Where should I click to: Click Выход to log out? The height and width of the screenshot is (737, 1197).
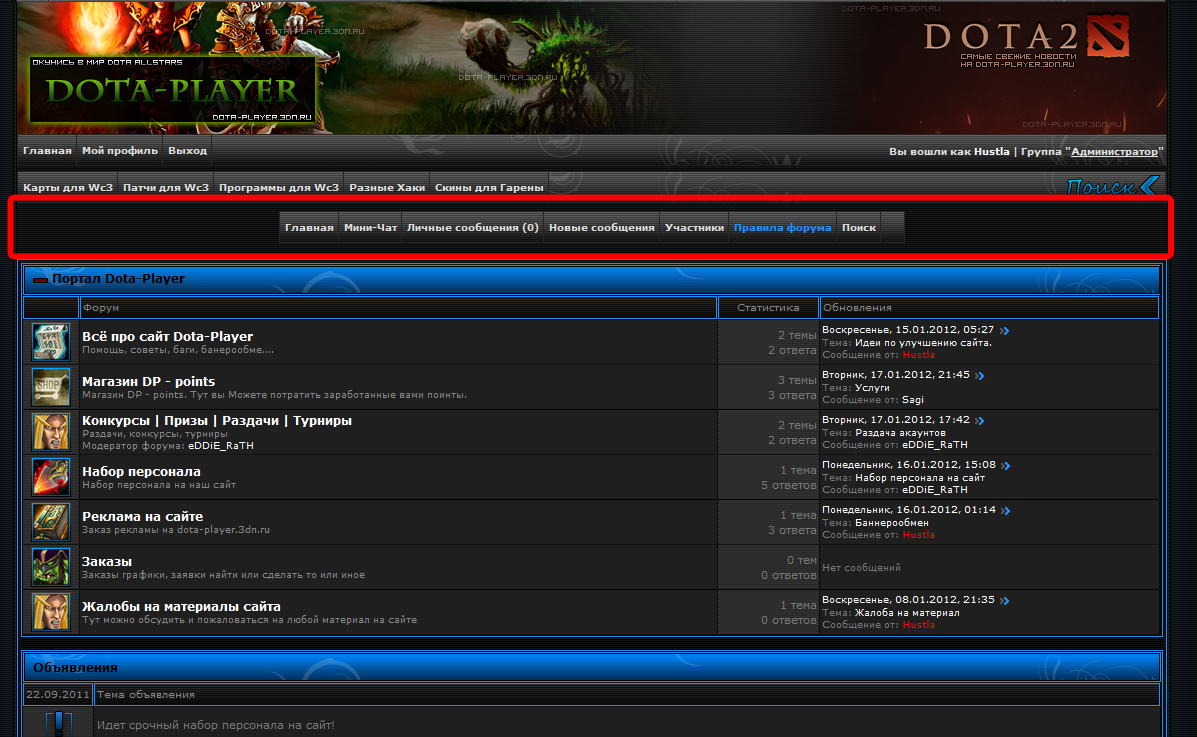point(188,150)
